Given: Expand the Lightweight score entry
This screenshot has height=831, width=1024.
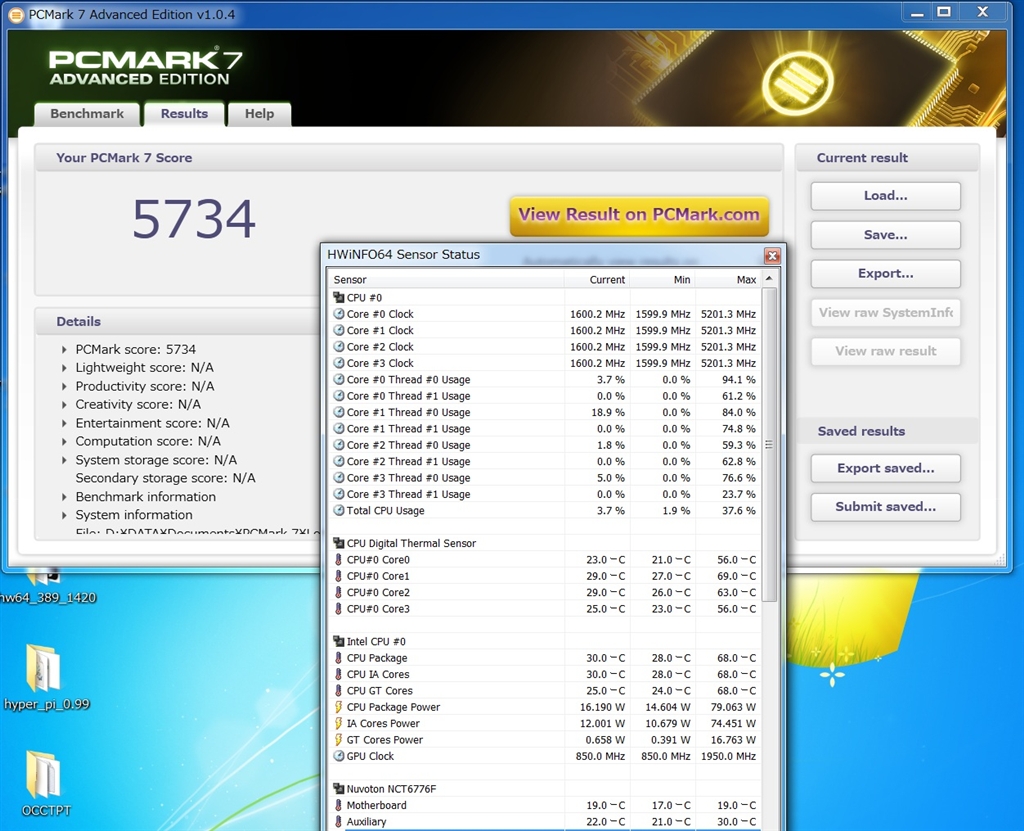Looking at the screenshot, I should 64,368.
